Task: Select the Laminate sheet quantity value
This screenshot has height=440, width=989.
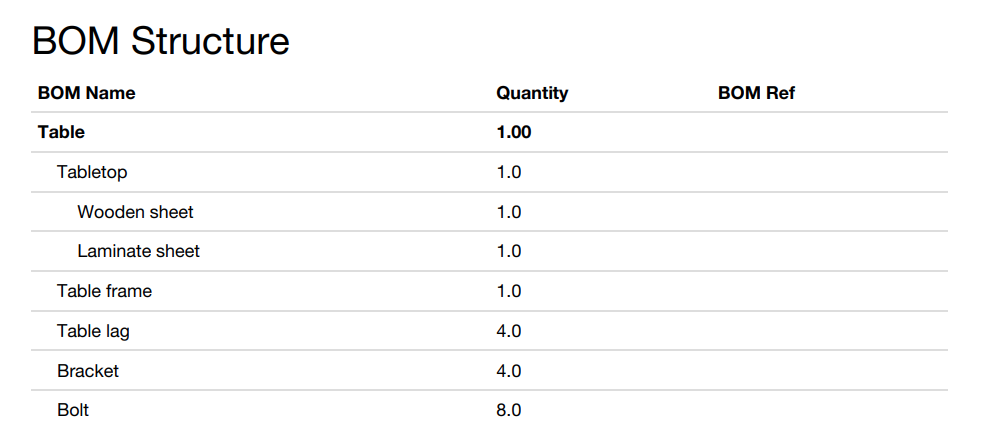Action: point(509,251)
